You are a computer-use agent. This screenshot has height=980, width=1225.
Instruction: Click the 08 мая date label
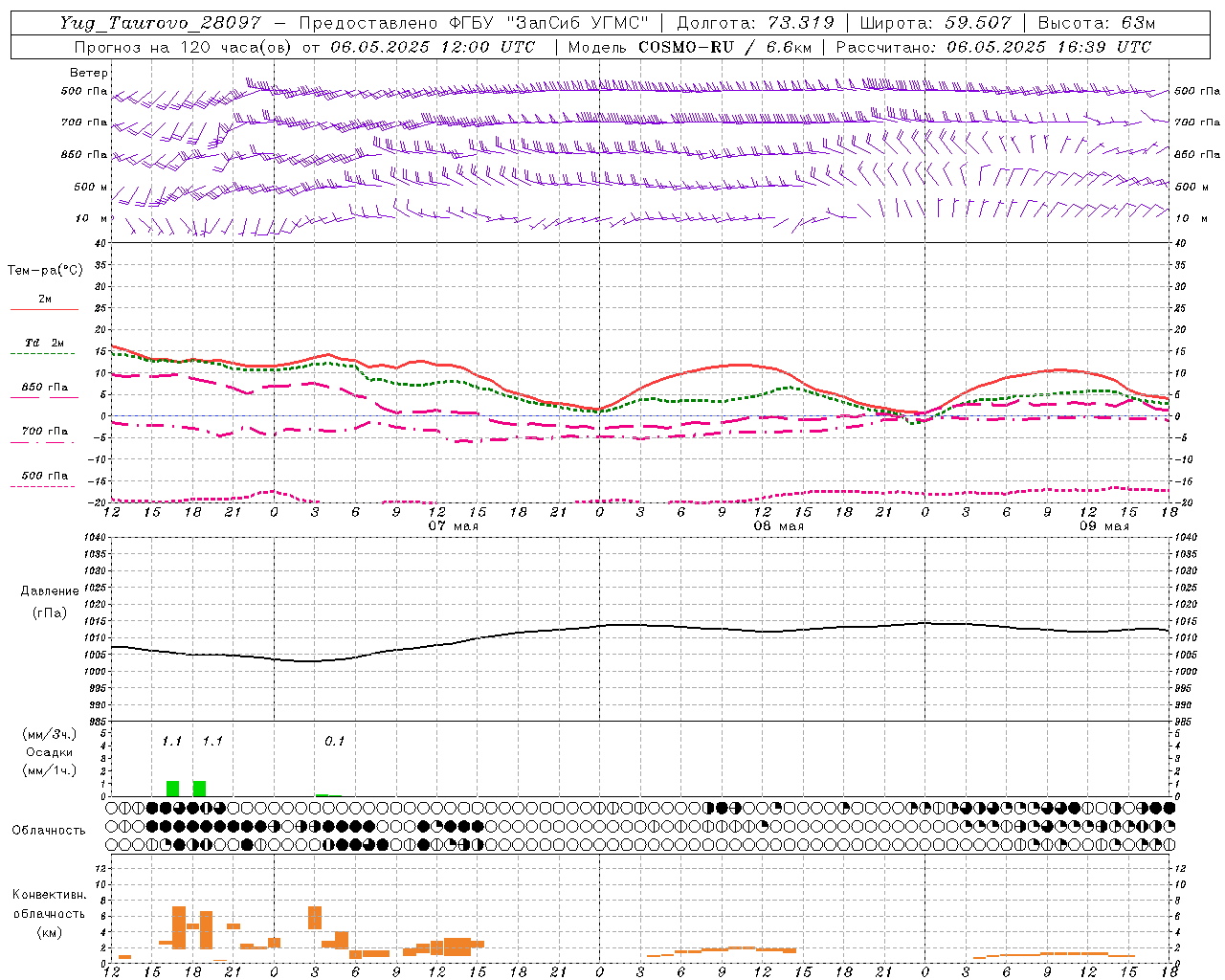click(x=779, y=526)
